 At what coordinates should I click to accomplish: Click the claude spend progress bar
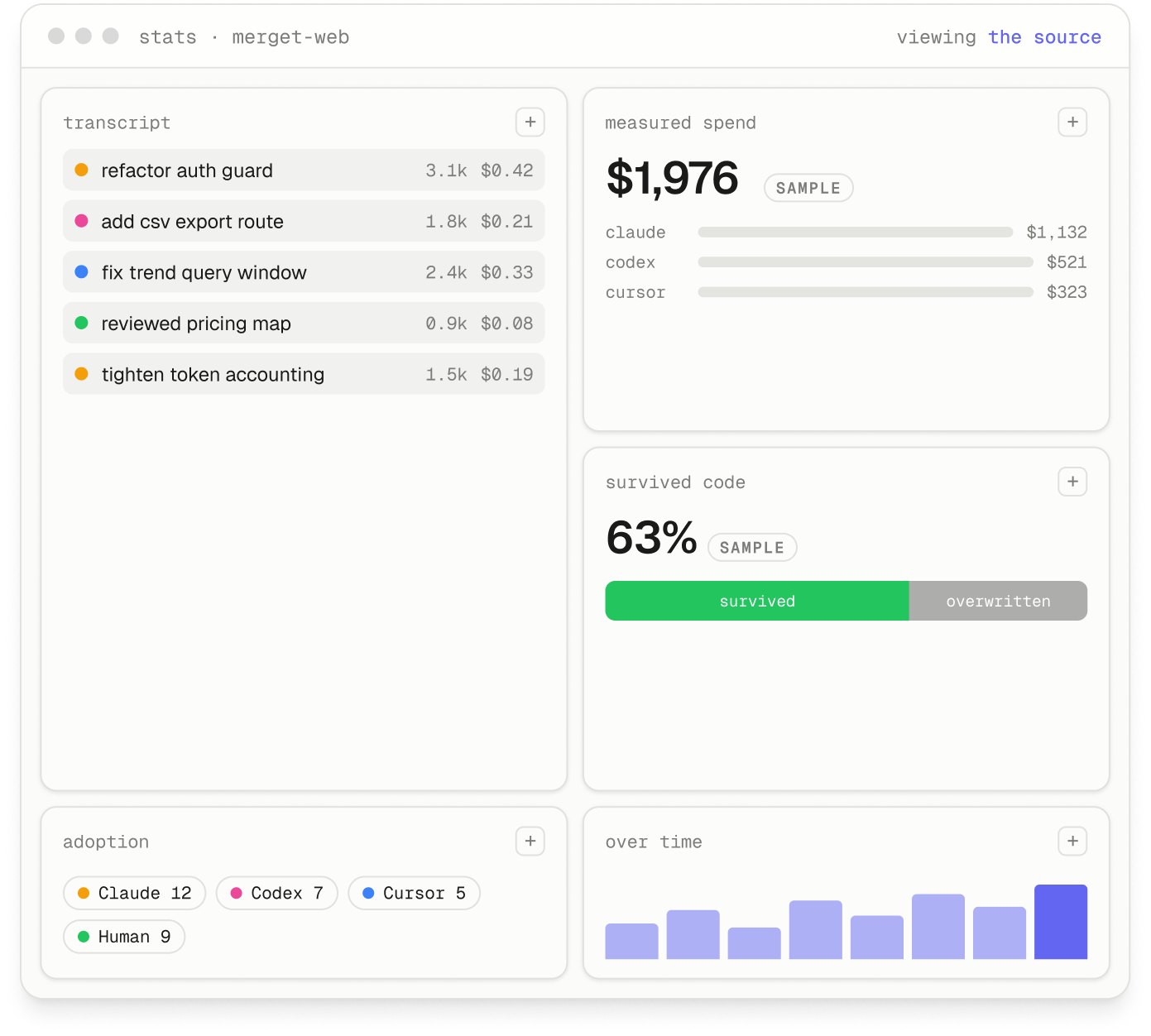pos(856,233)
